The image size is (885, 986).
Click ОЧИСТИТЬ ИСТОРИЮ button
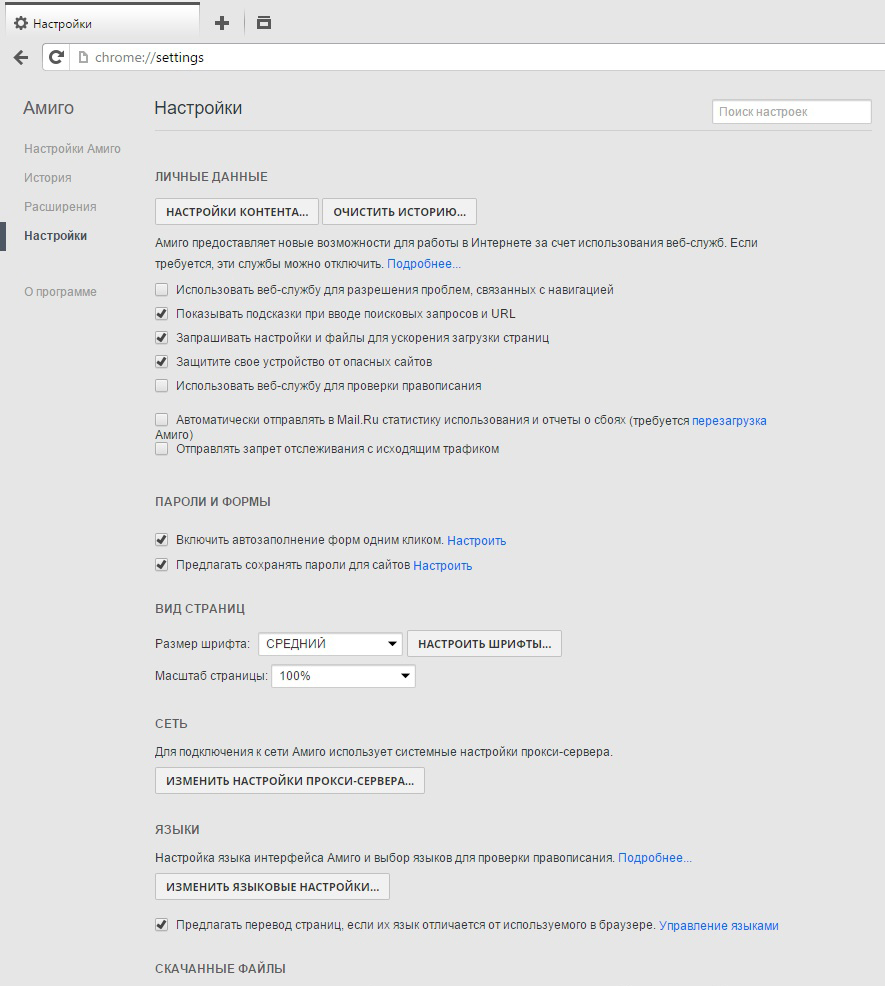(x=399, y=212)
